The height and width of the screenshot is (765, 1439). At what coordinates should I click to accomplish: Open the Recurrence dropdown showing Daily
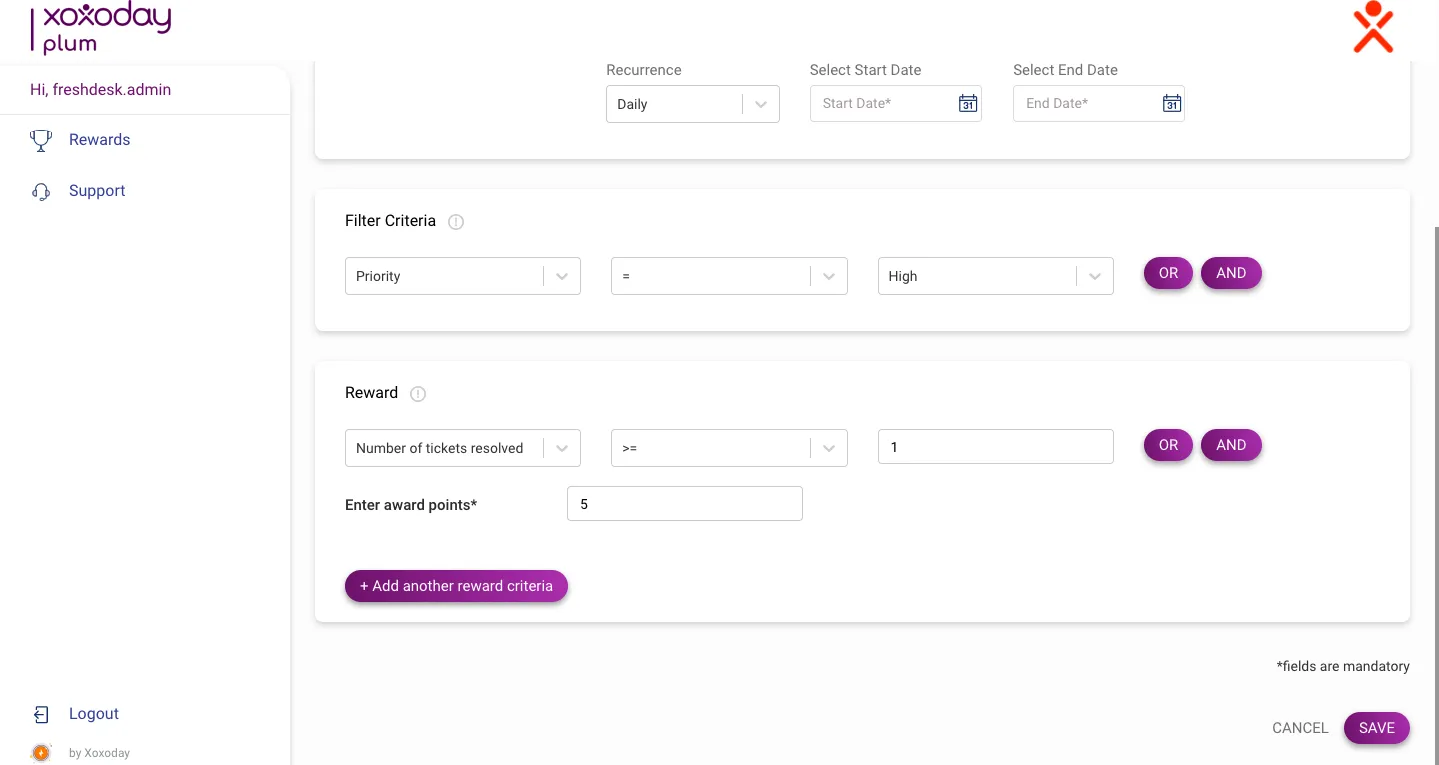760,104
